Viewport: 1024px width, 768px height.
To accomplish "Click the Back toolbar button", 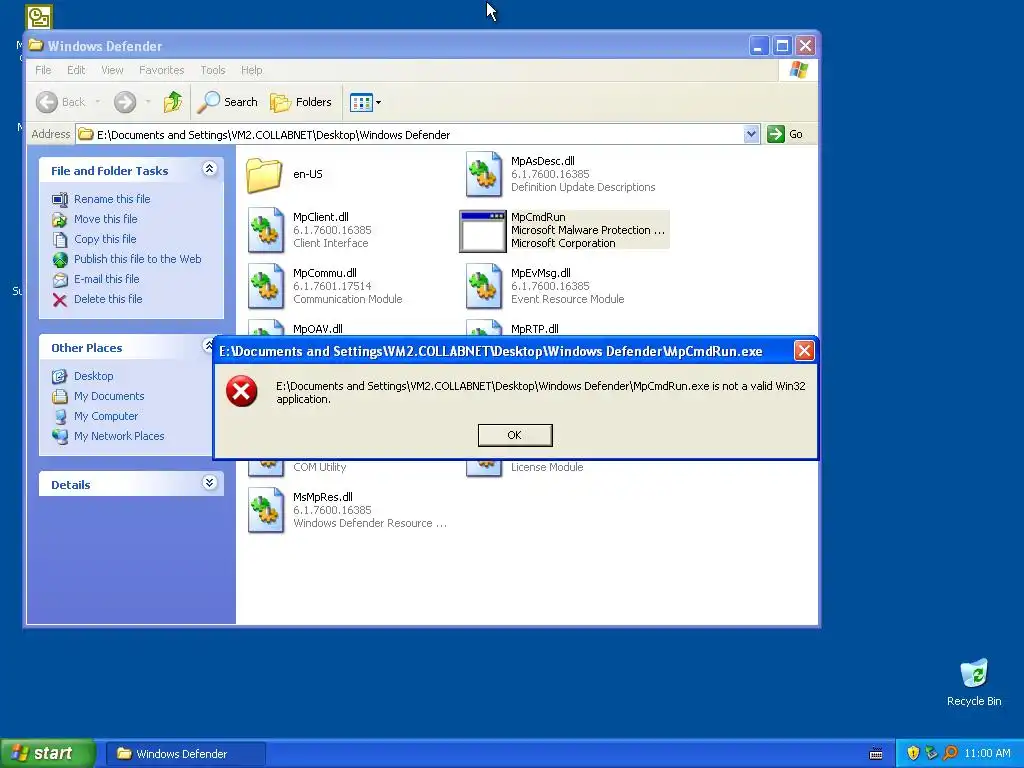I will click(61, 102).
